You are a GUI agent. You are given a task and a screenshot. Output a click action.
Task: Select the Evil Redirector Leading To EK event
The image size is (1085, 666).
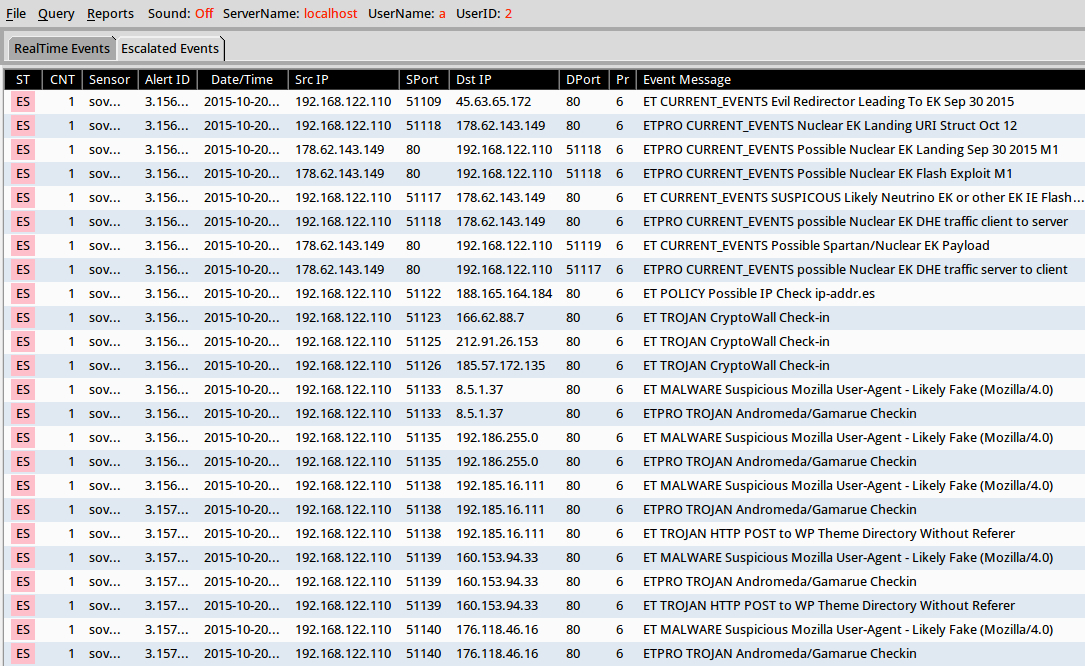pos(828,102)
